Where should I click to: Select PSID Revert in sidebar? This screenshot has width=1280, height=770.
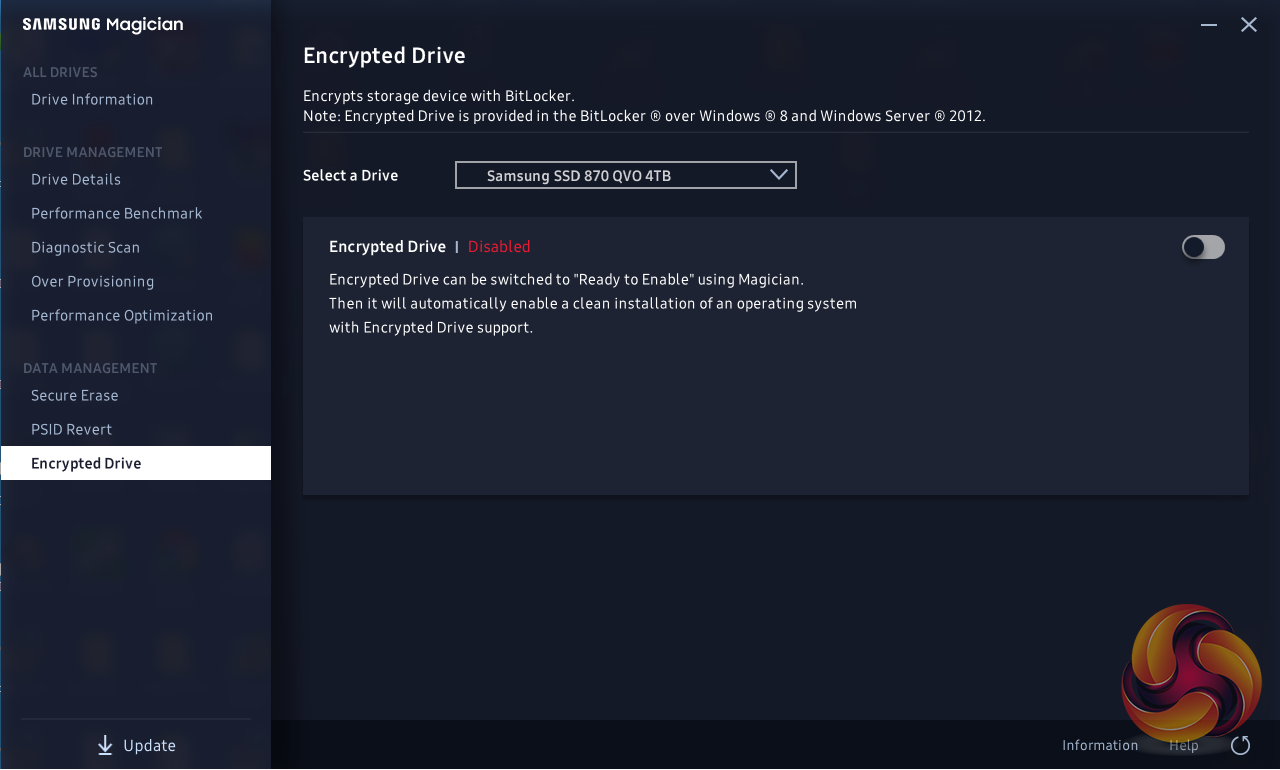pos(72,429)
